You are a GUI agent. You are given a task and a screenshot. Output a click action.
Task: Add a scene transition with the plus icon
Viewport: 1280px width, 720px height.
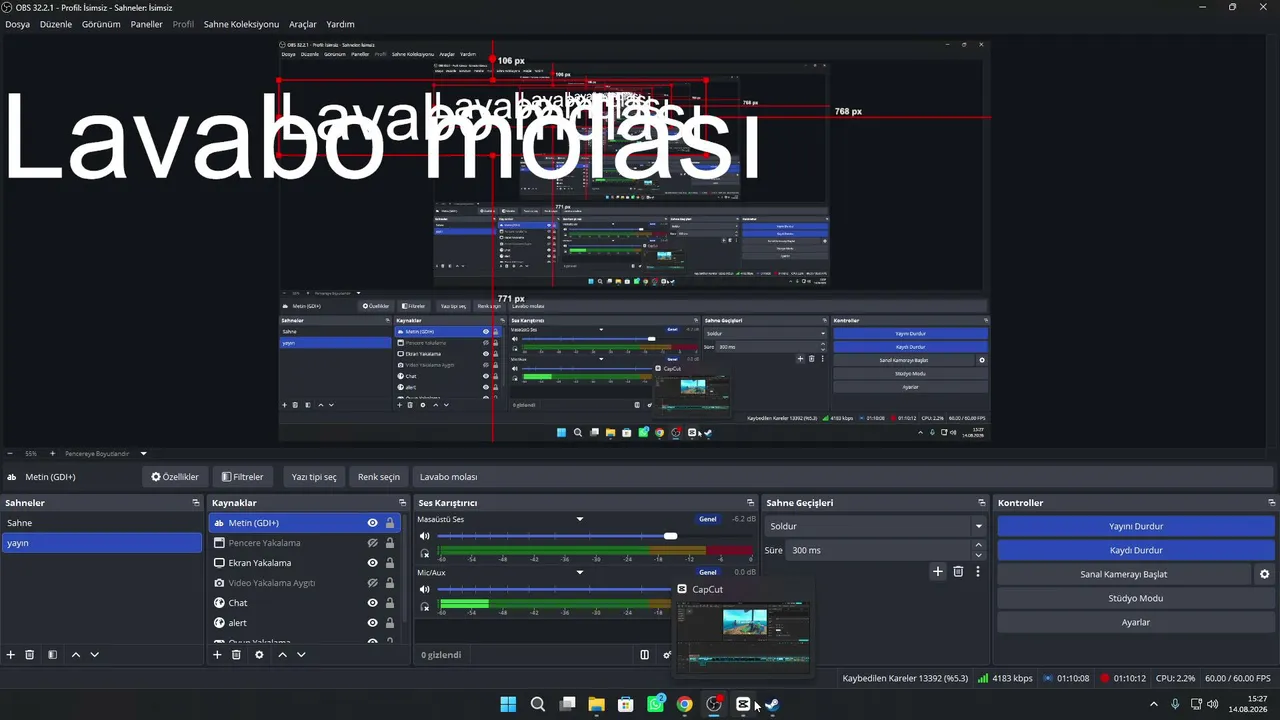tap(937, 572)
